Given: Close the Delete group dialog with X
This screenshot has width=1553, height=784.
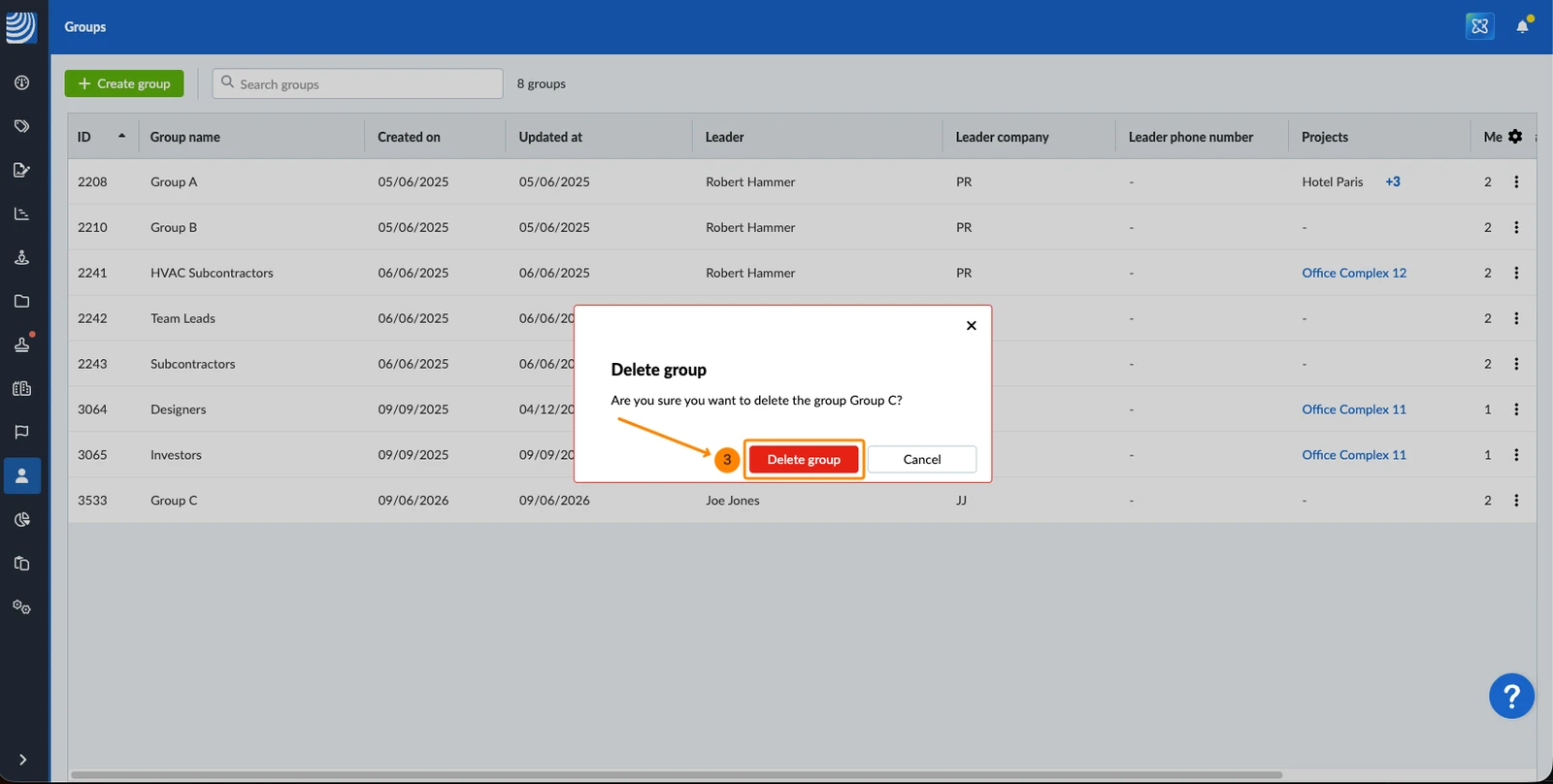Looking at the screenshot, I should coord(971,326).
